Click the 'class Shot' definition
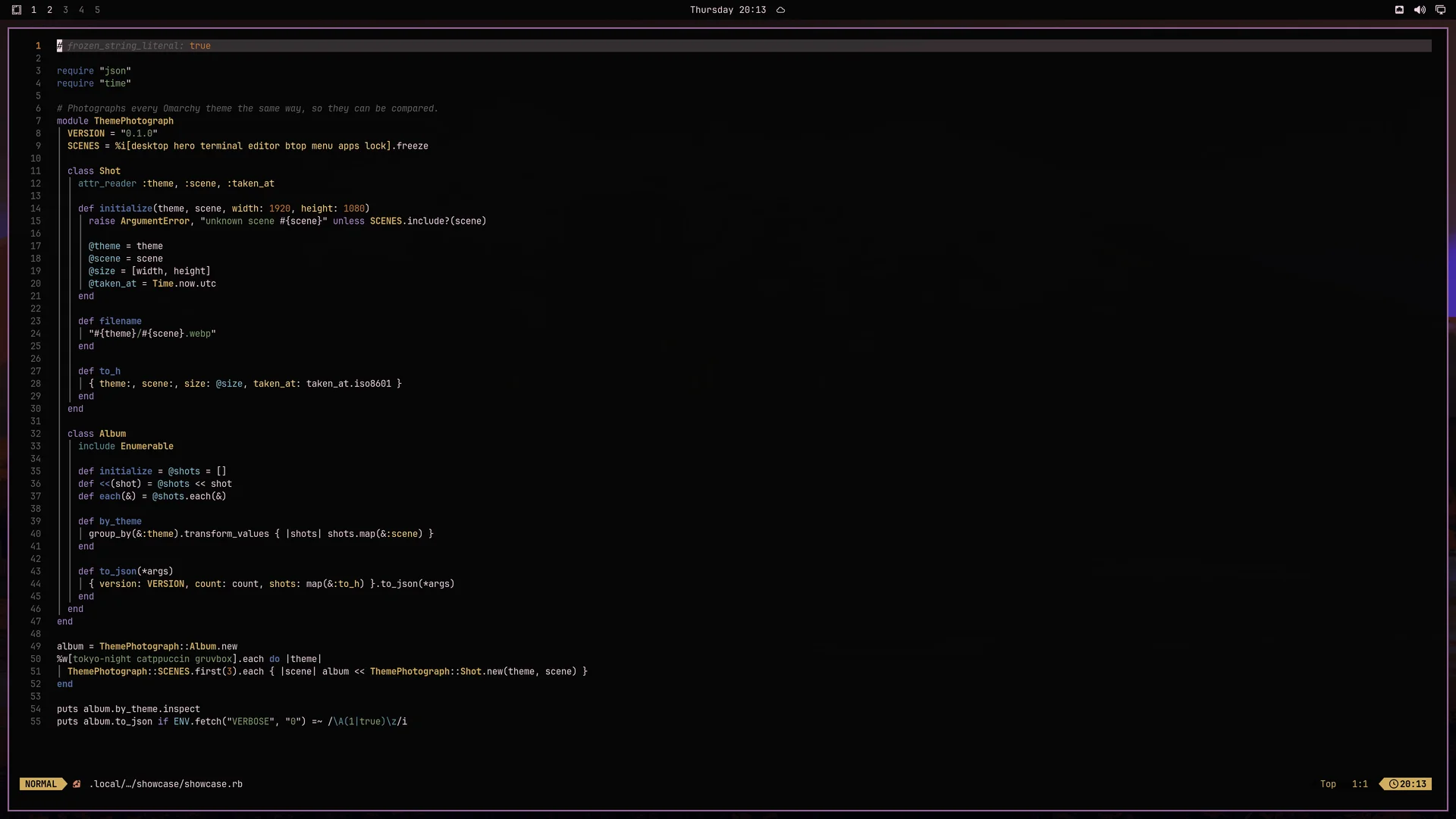Screen dimensions: 1456x819 (94, 171)
